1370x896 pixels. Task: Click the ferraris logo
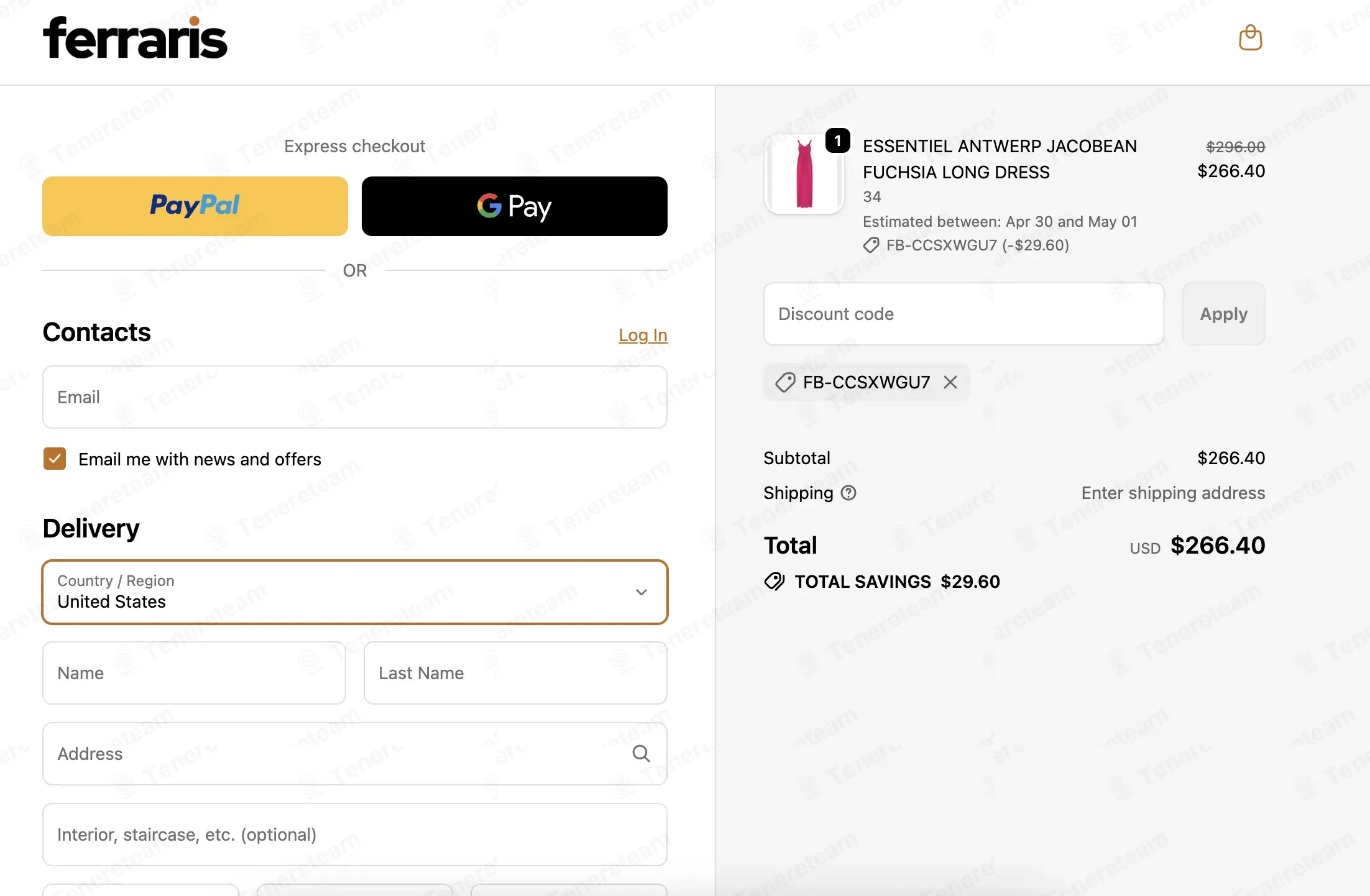coord(135,38)
